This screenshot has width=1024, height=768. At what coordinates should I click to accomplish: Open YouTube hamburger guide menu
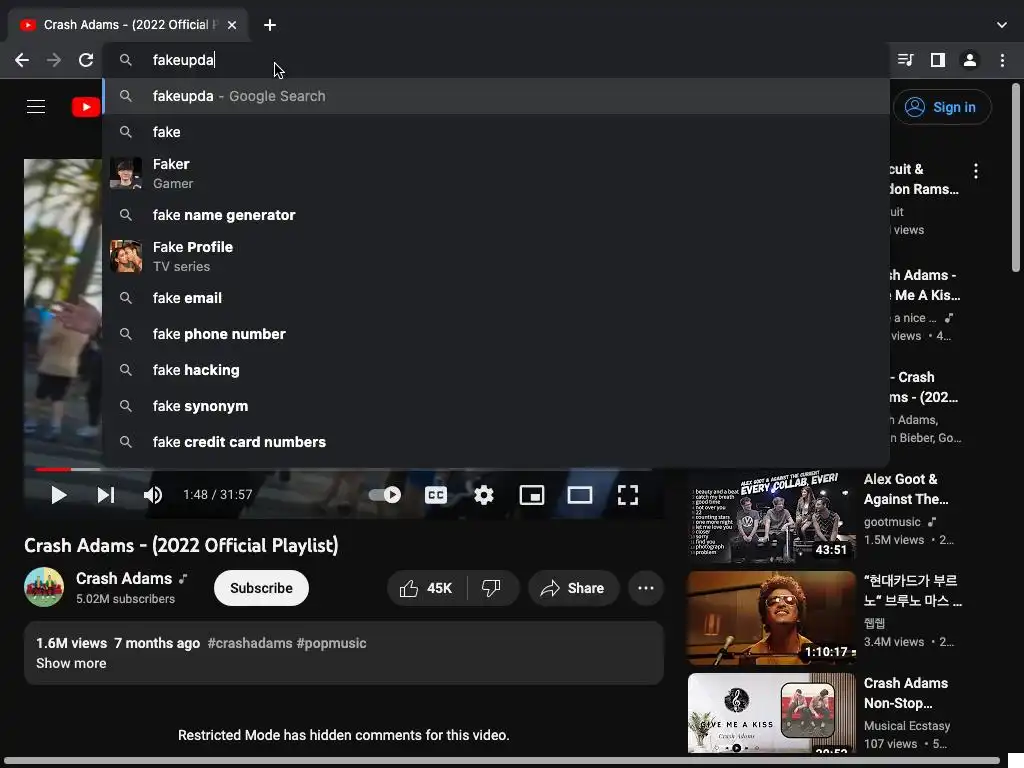click(36, 106)
